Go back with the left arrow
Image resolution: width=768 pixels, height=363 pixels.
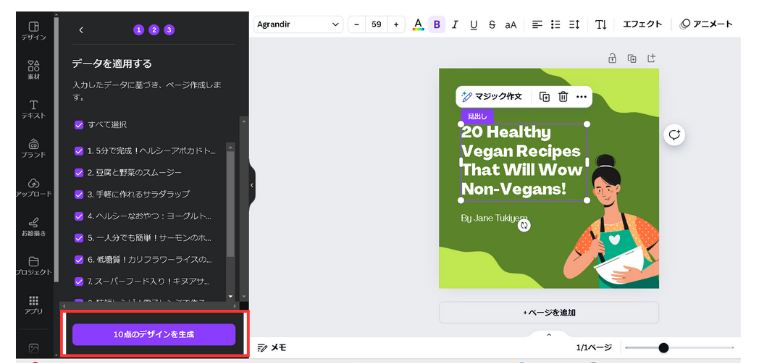(81, 30)
